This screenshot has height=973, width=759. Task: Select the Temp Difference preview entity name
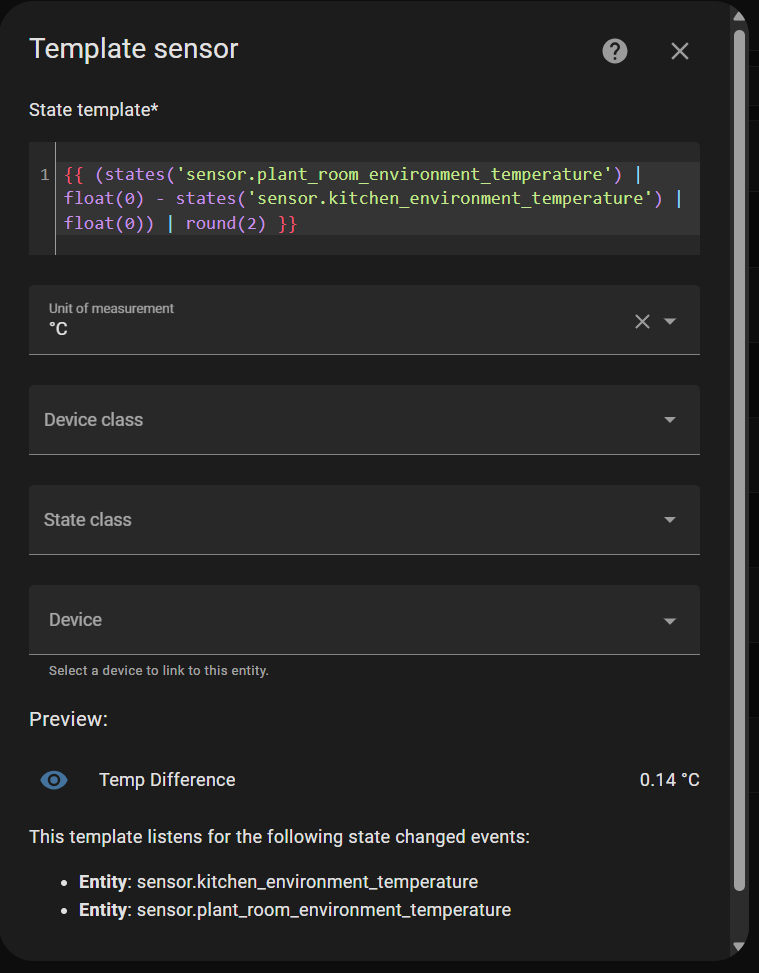[167, 780]
